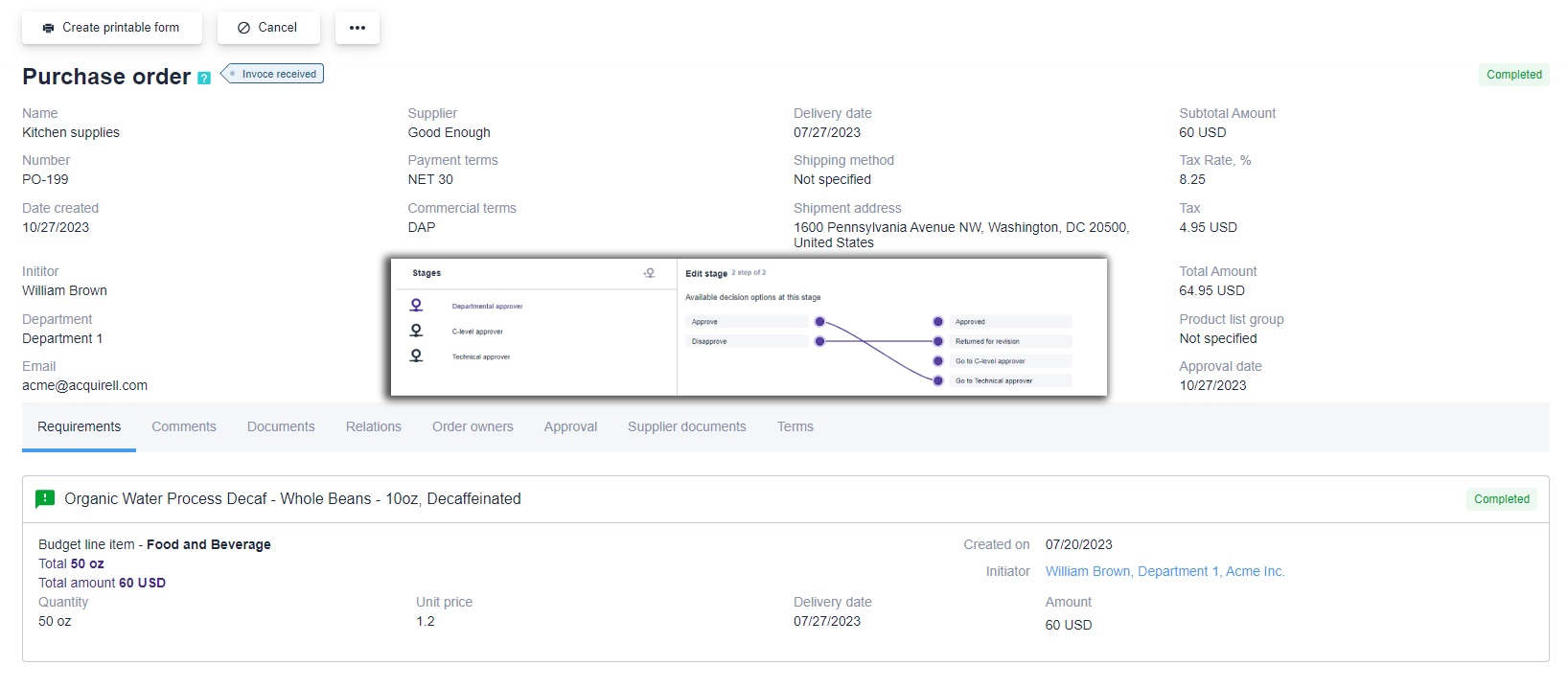
Task: Click the Approve decision option
Action: pos(748,322)
